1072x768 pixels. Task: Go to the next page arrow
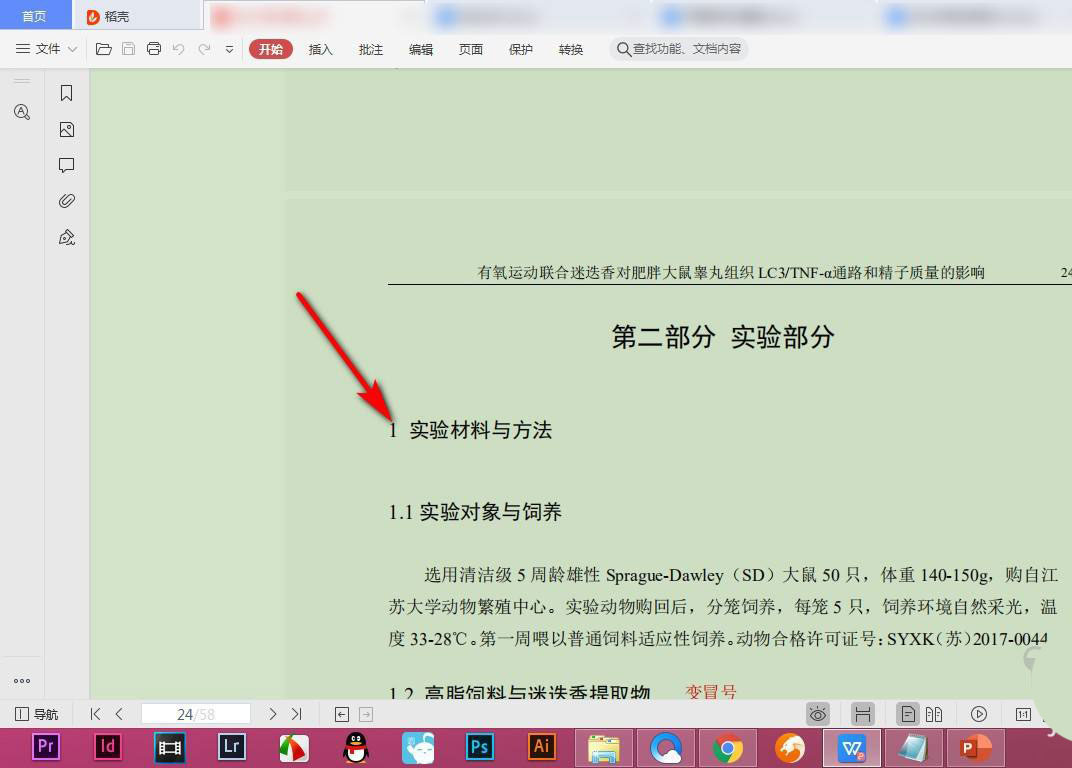coord(272,714)
